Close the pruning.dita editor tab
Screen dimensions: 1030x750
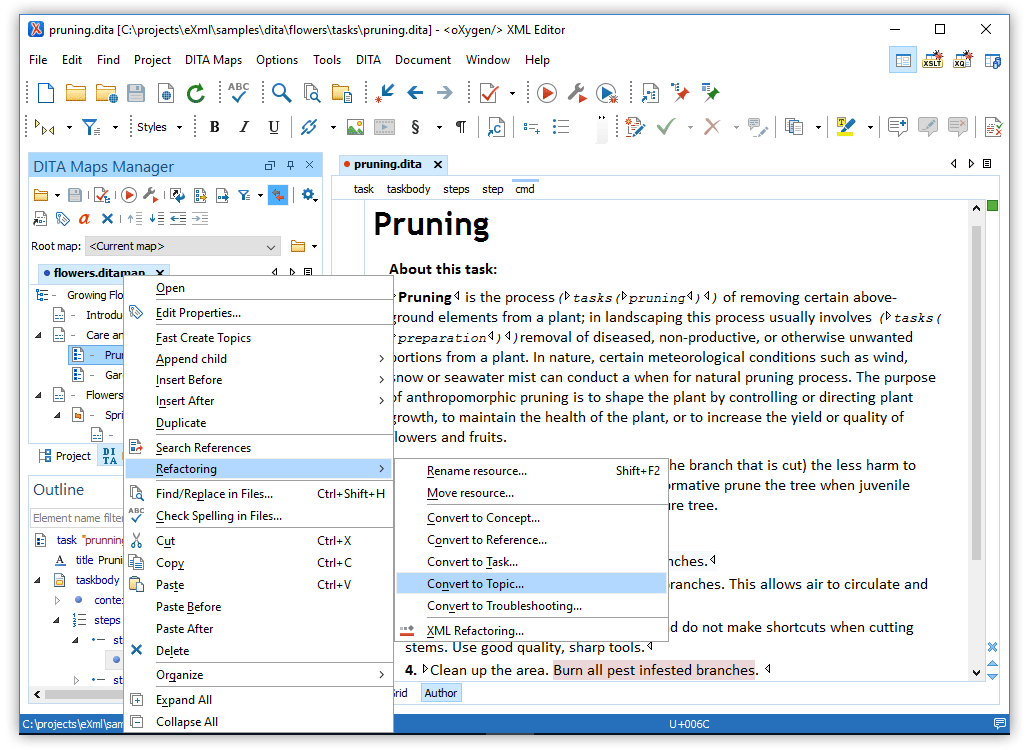pyautogui.click(x=438, y=164)
